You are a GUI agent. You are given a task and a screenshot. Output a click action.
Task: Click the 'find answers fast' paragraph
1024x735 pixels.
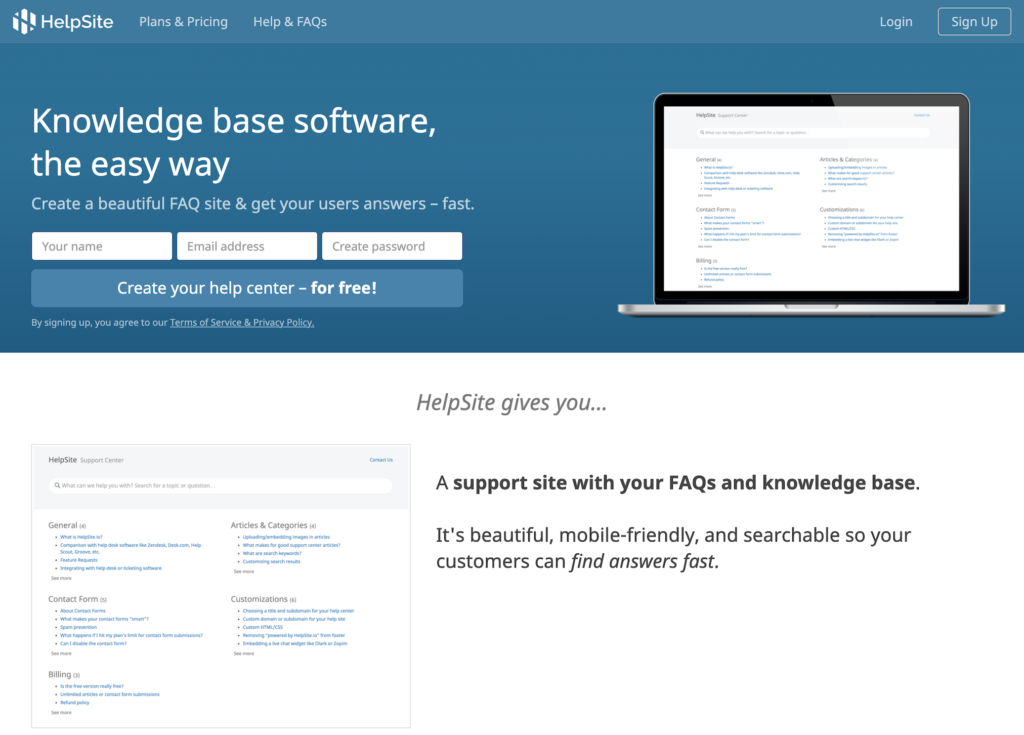coord(673,548)
